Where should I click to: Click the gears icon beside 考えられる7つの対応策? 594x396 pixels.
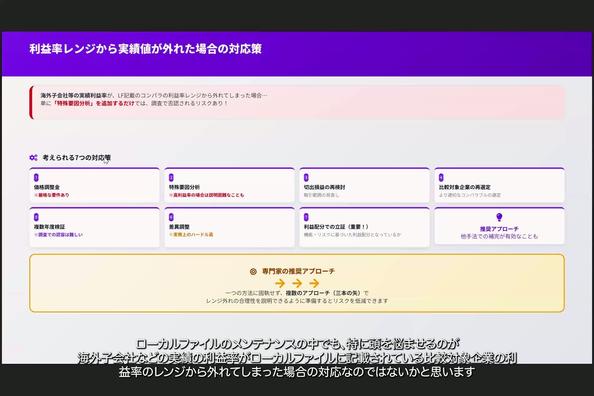(x=33, y=157)
